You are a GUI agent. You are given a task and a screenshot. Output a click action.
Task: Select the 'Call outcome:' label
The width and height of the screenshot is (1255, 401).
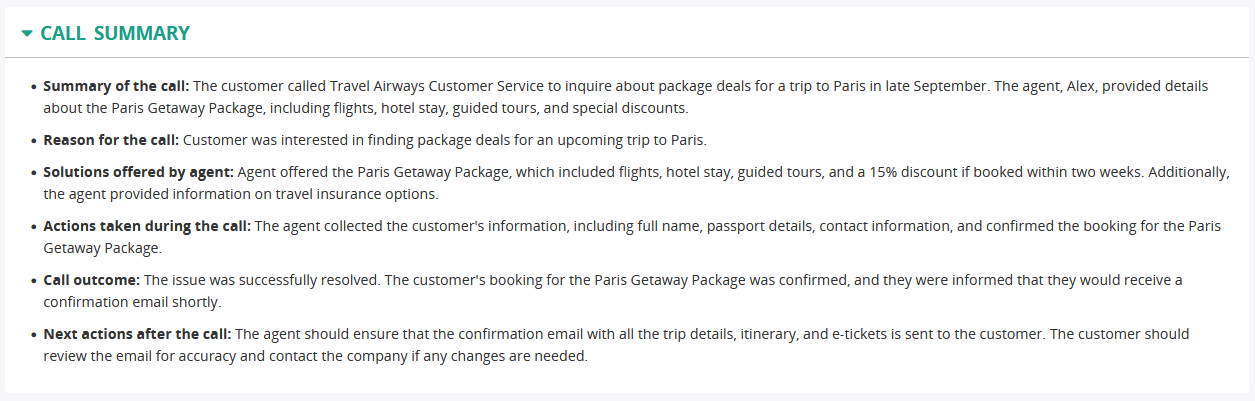coord(92,280)
